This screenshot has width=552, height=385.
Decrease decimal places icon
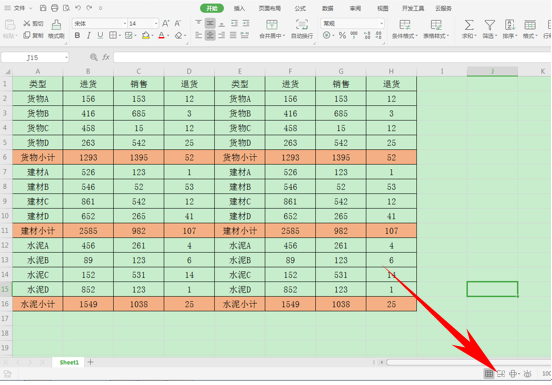378,35
